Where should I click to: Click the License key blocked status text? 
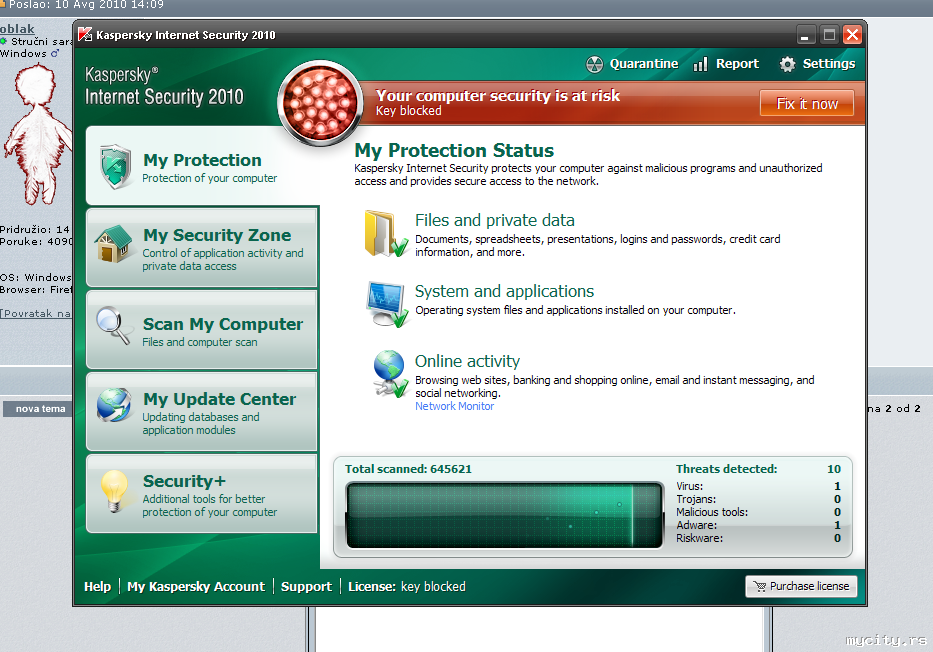[x=407, y=587]
